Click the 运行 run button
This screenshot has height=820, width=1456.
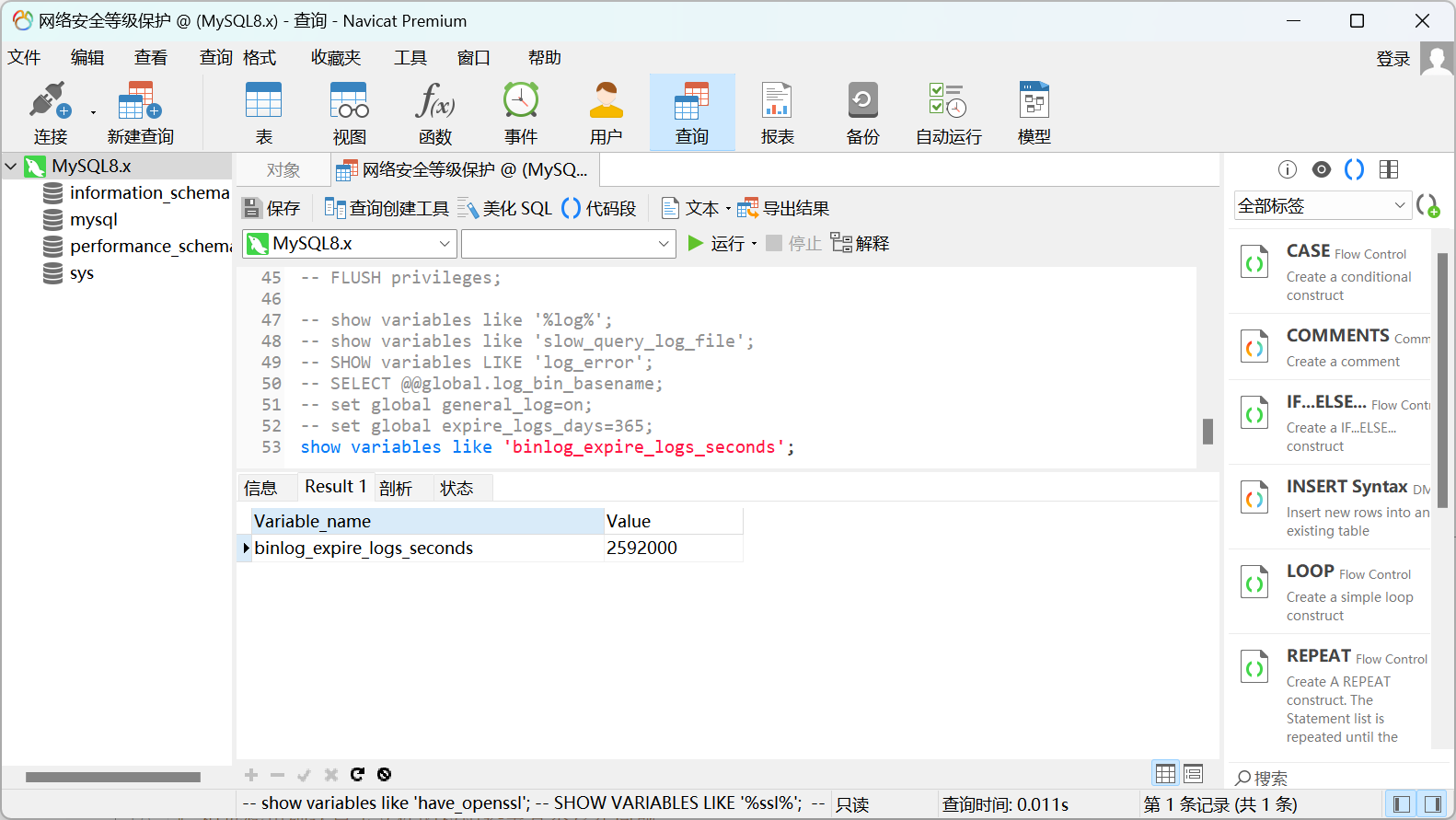point(718,244)
